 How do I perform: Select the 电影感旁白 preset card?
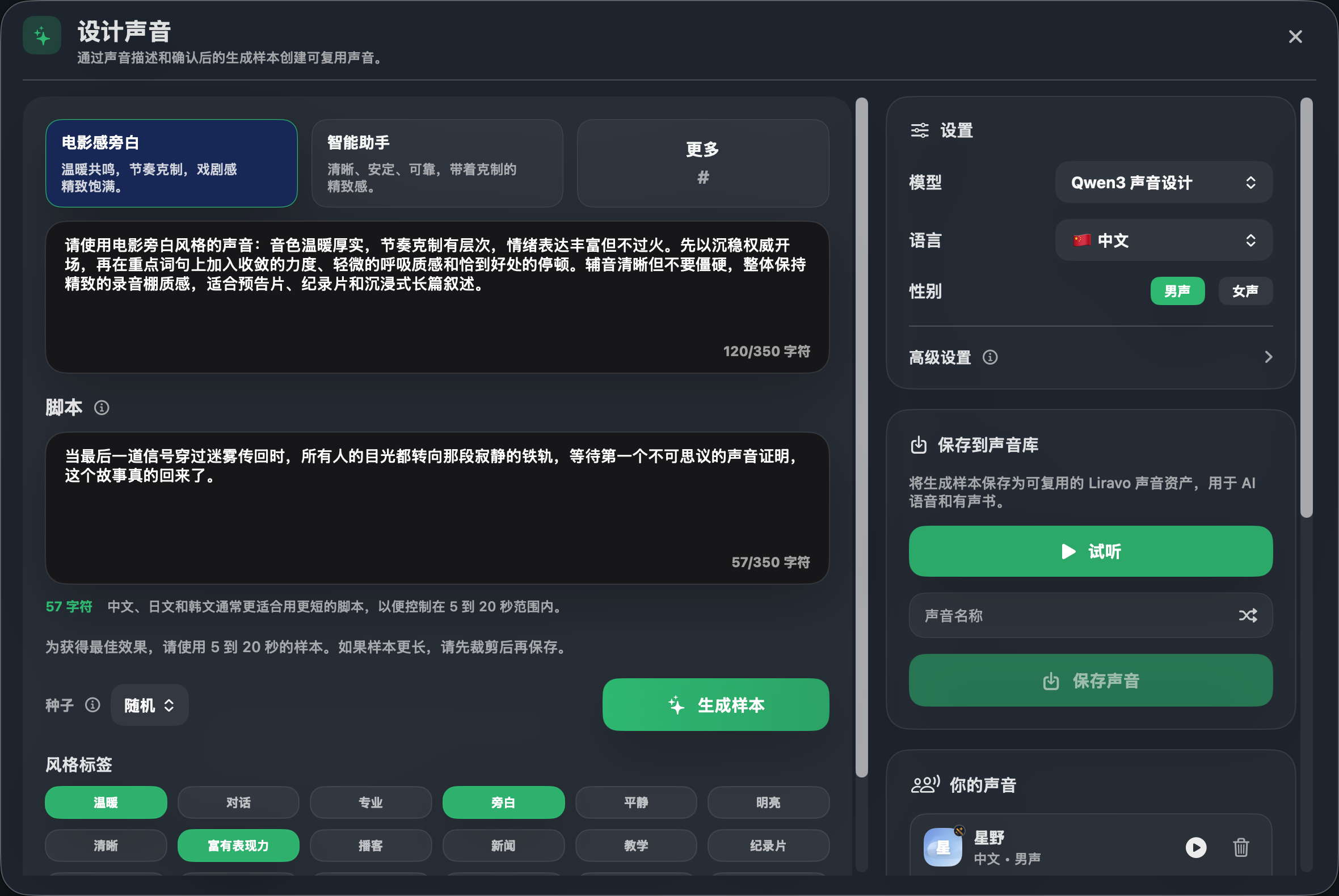click(171, 163)
